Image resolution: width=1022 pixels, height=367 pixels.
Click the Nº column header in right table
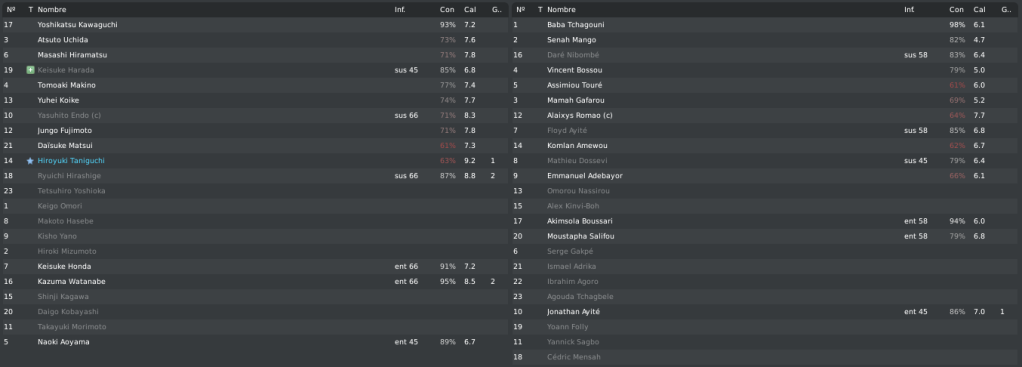520,10
